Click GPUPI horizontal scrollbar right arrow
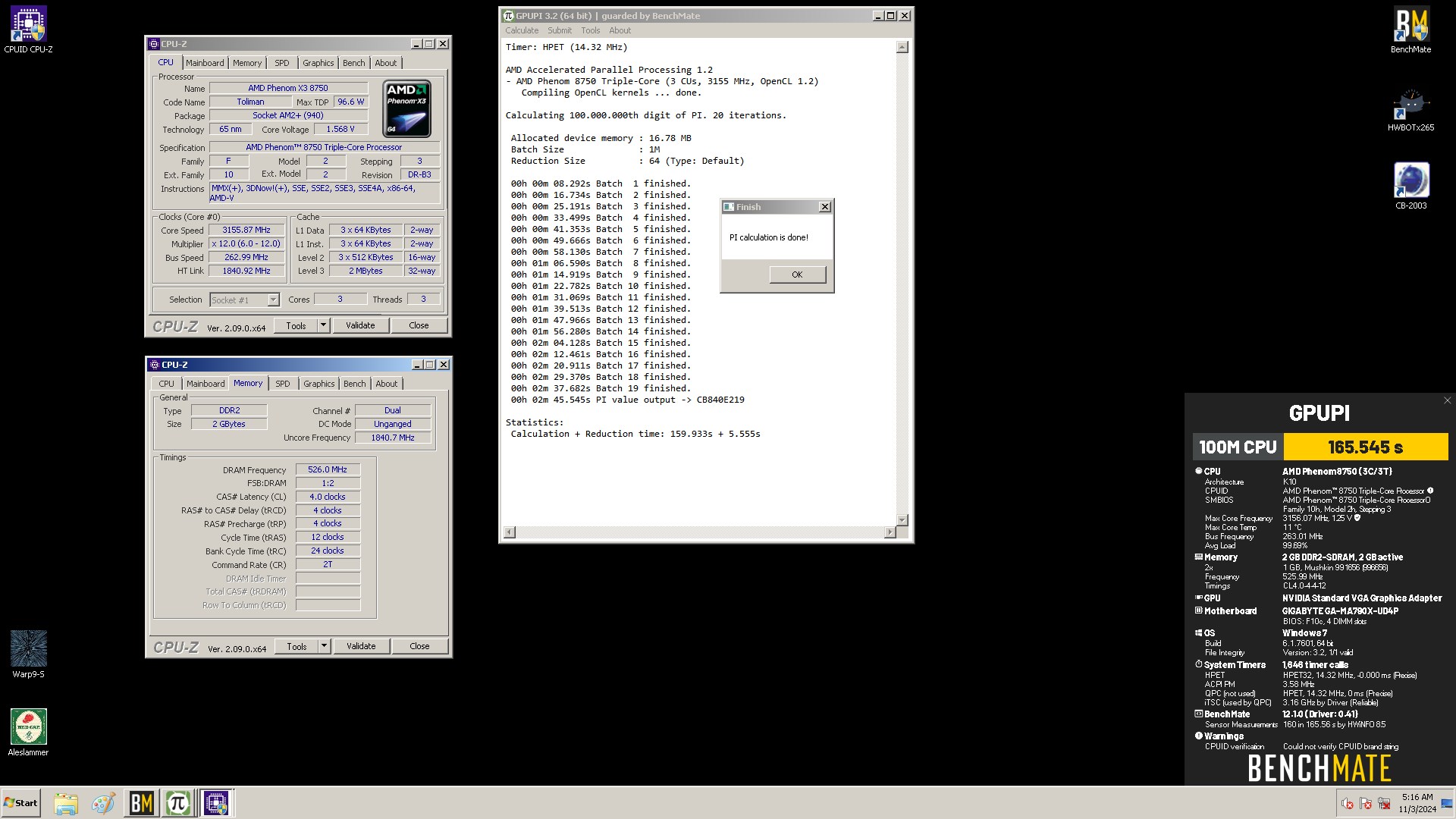The height and width of the screenshot is (819, 1456). 890,532
